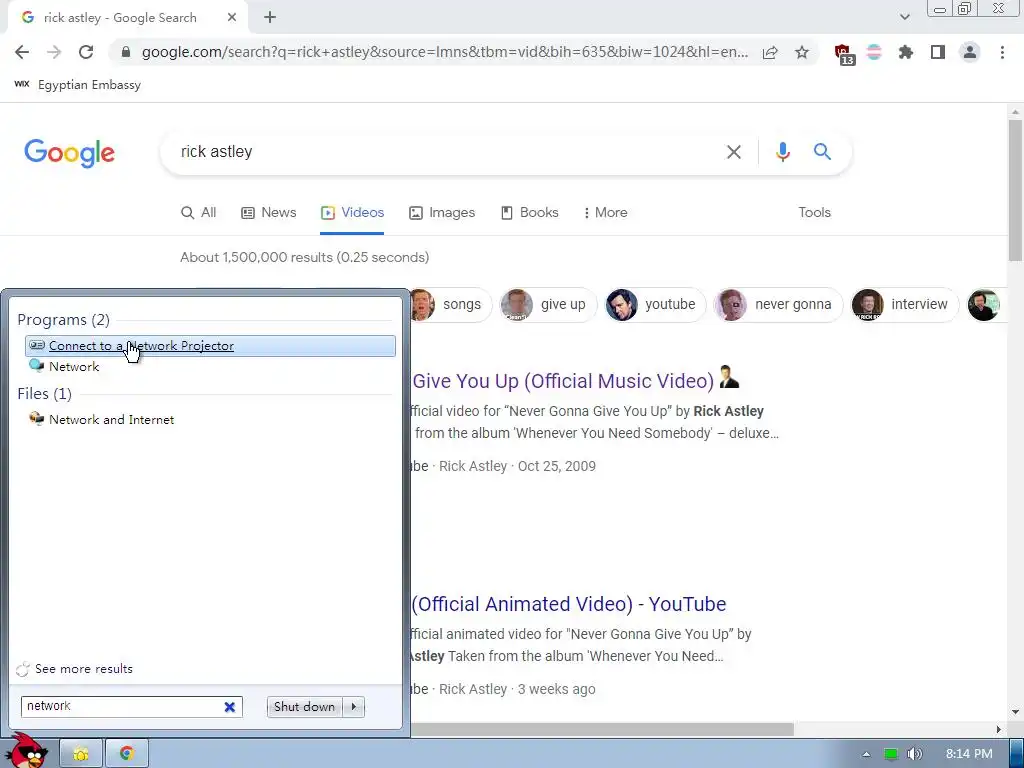
Task: Bookmark this page with the star icon
Action: 802,52
